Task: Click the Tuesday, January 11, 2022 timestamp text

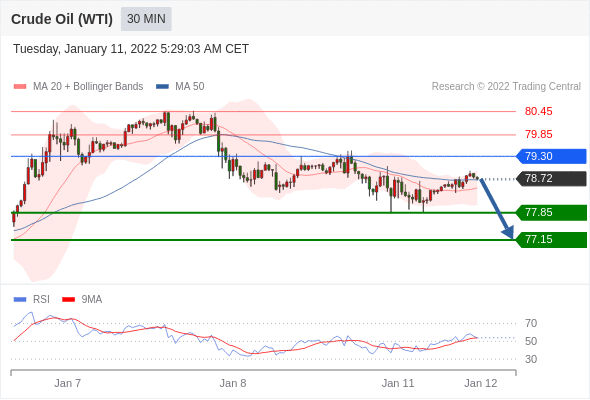Action: [x=131, y=49]
